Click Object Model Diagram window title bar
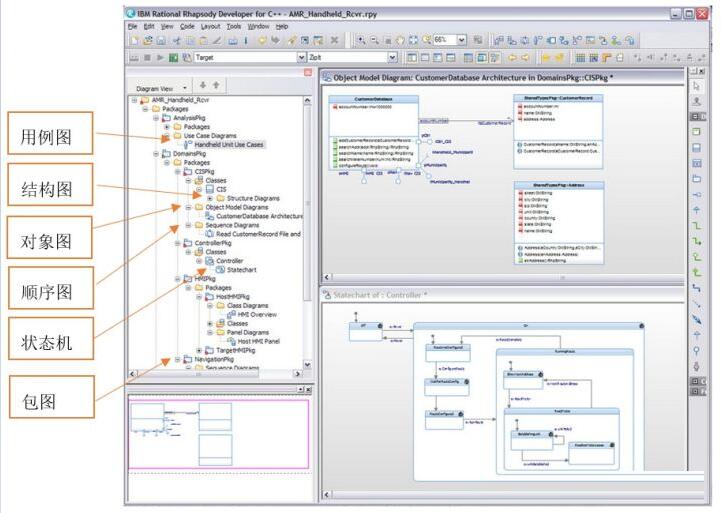Viewport: 728px width, 513px height. tap(503, 78)
